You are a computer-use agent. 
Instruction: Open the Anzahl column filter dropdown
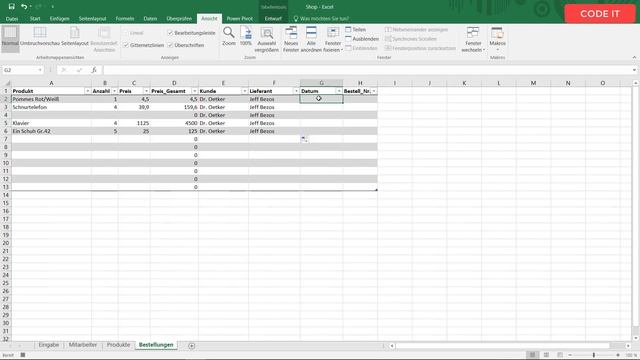pyautogui.click(x=114, y=91)
